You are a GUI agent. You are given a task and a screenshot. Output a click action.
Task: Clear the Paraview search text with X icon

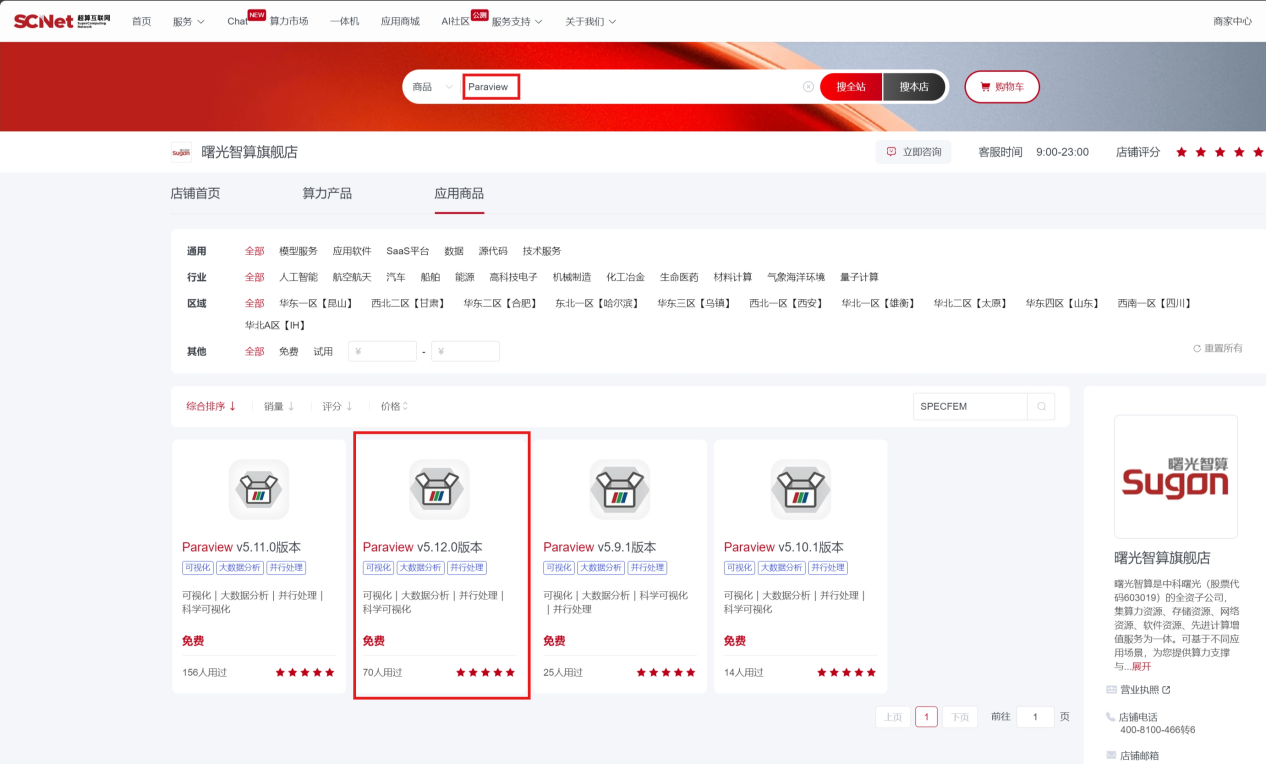tap(808, 87)
